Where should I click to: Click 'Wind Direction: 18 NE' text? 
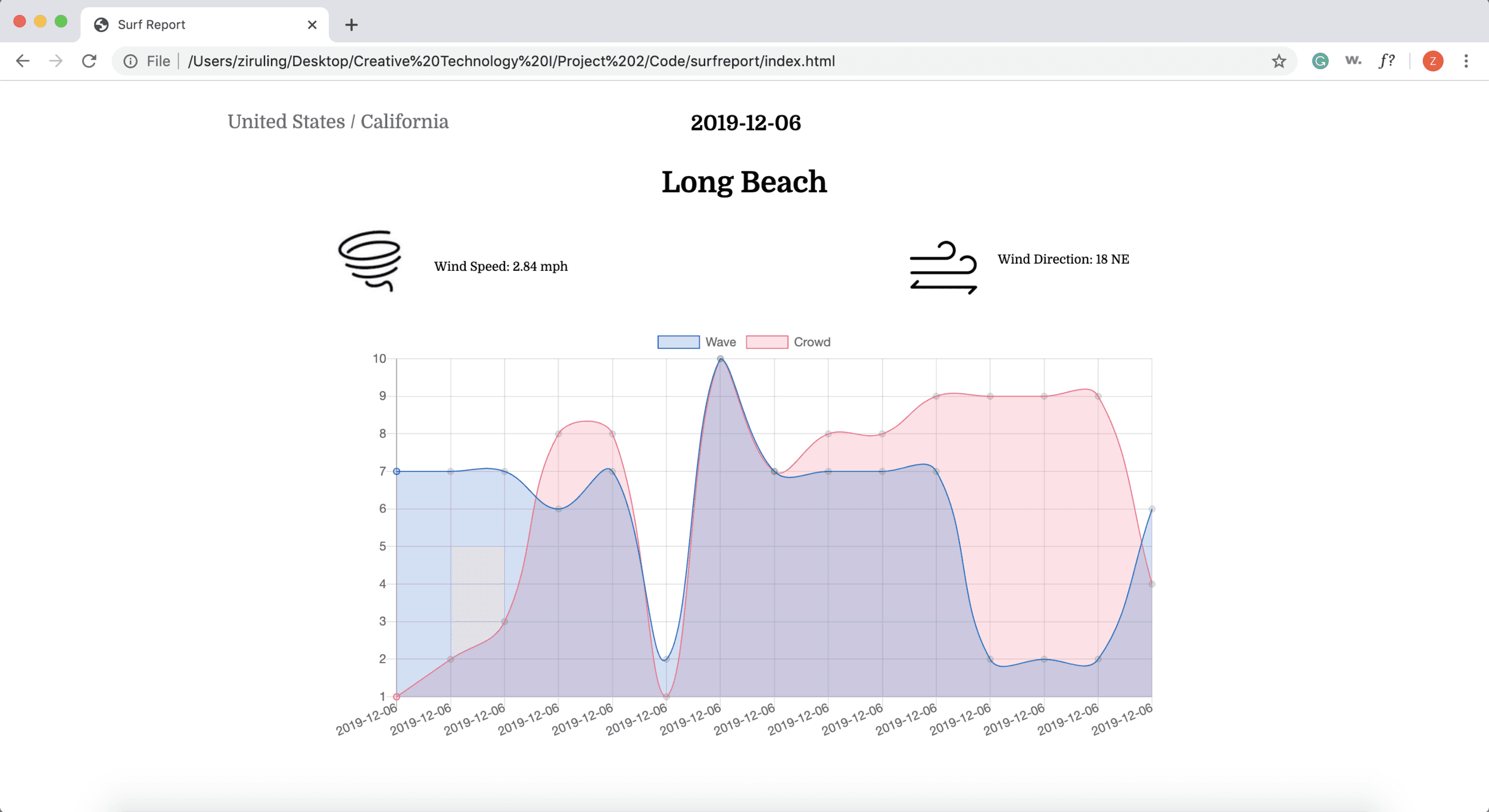(x=1063, y=259)
